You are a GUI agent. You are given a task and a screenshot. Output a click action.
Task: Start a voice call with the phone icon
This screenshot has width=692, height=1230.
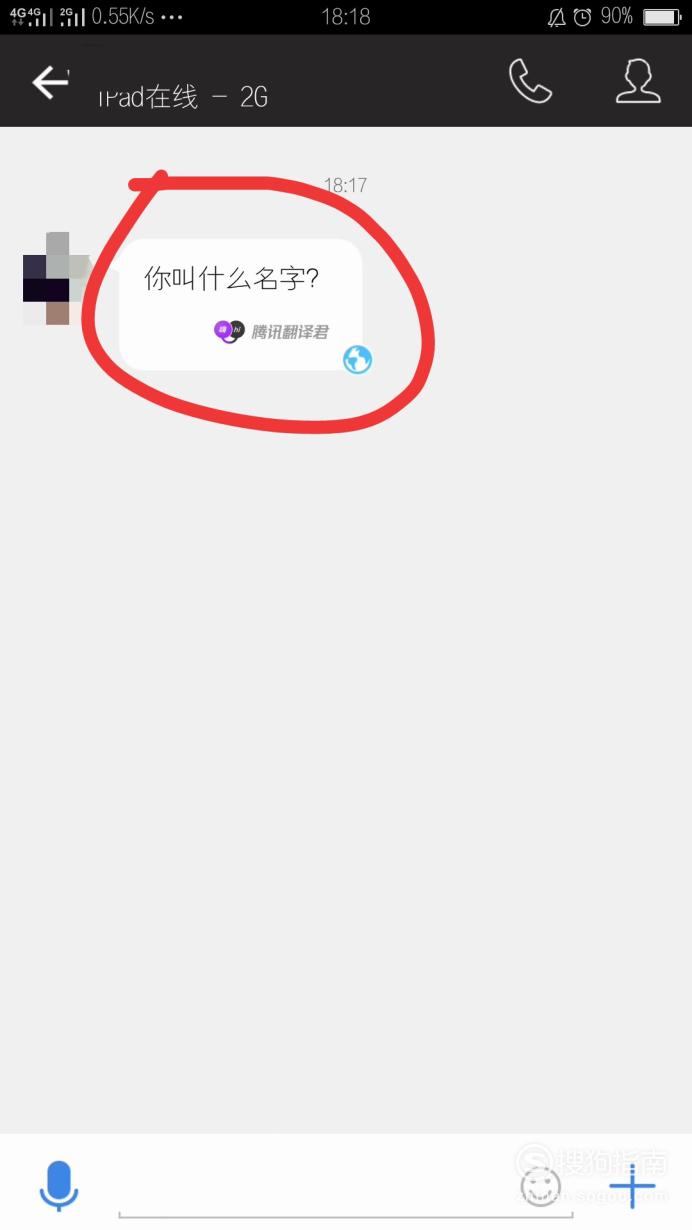[530, 81]
